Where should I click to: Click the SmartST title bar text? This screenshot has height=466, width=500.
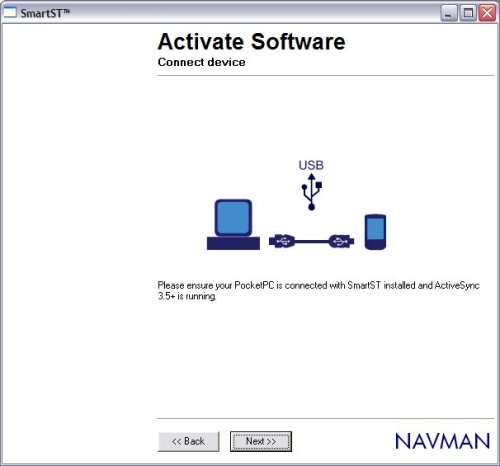pos(45,13)
